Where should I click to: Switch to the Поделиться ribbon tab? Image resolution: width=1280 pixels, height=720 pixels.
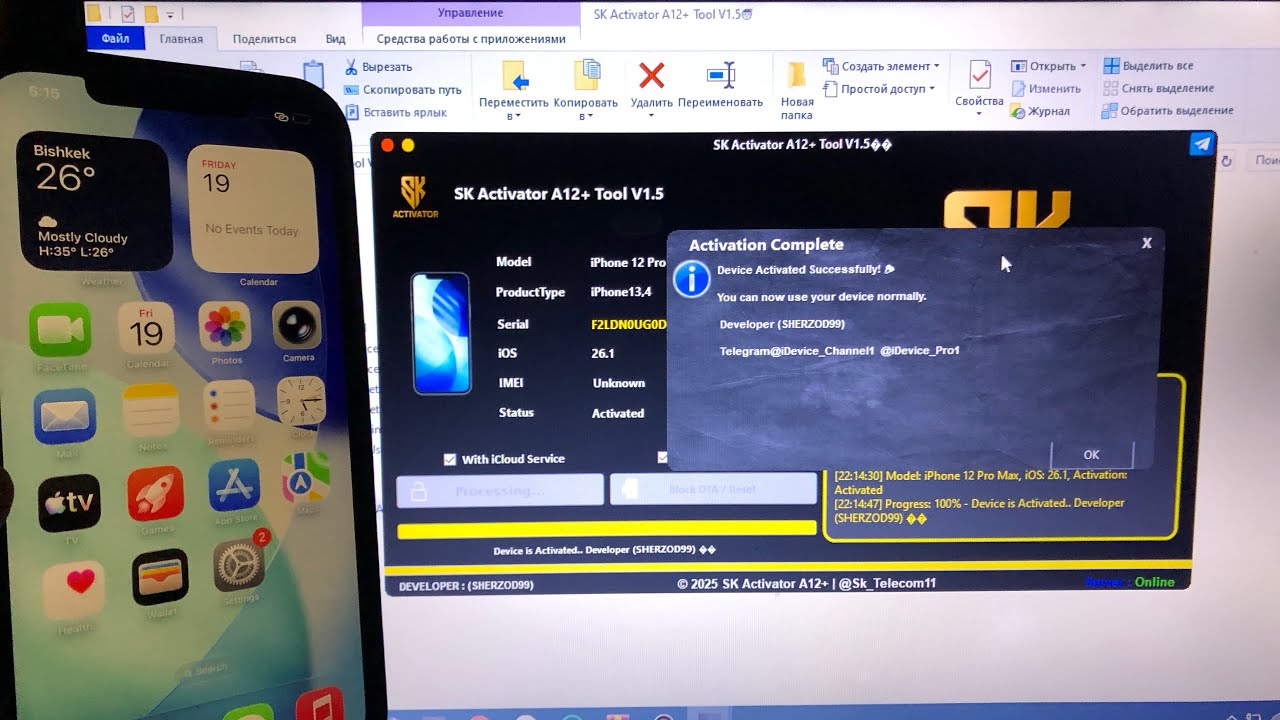264,39
